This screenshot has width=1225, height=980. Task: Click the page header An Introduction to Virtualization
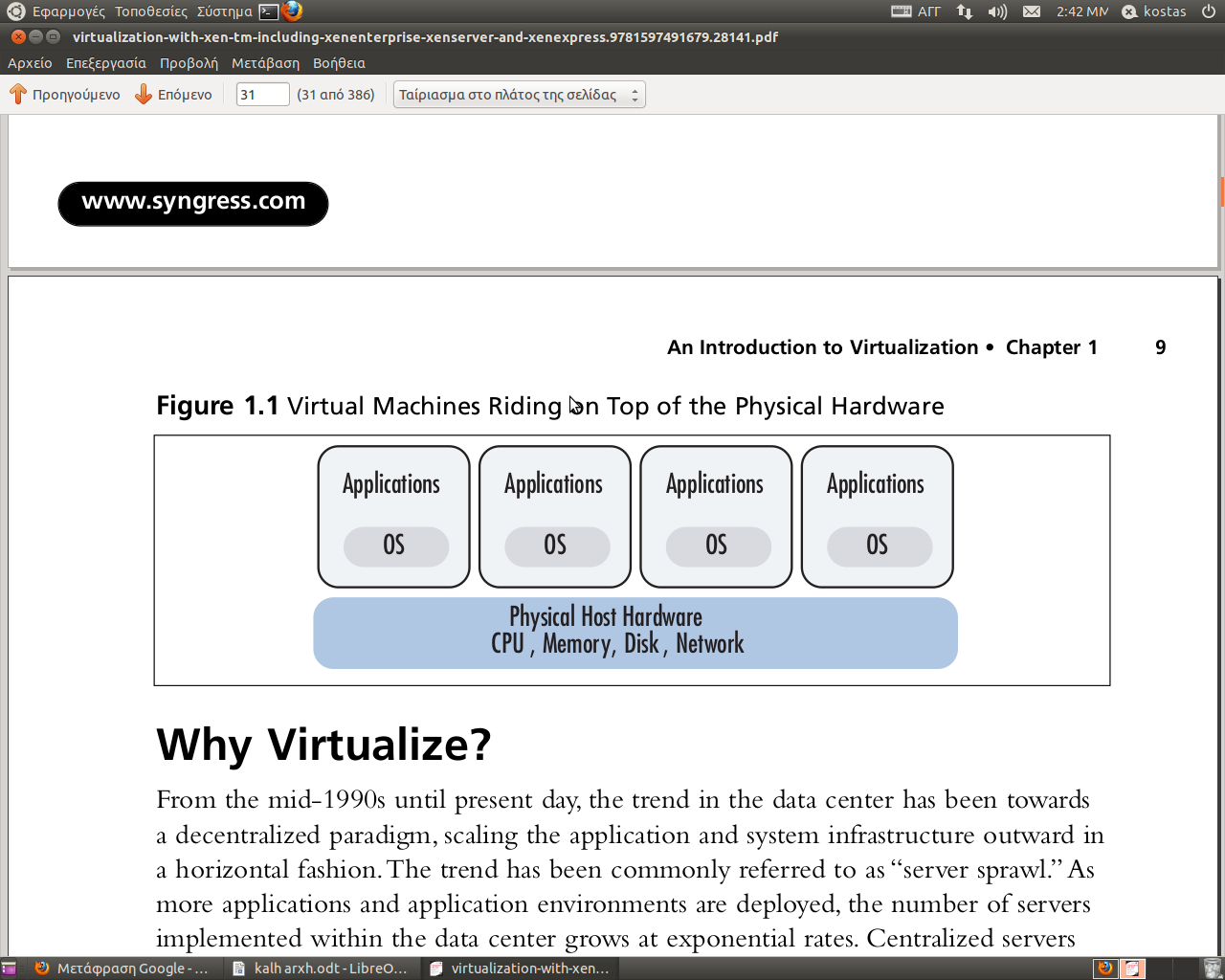tap(823, 347)
